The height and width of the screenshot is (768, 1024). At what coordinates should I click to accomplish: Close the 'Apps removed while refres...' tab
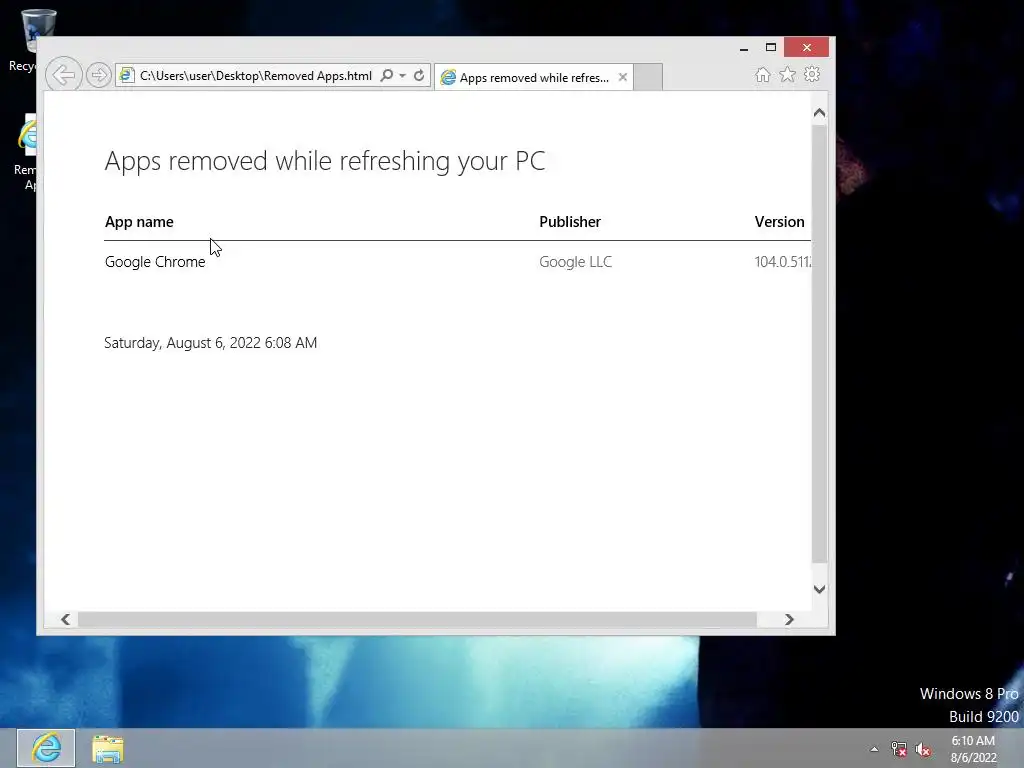[622, 77]
